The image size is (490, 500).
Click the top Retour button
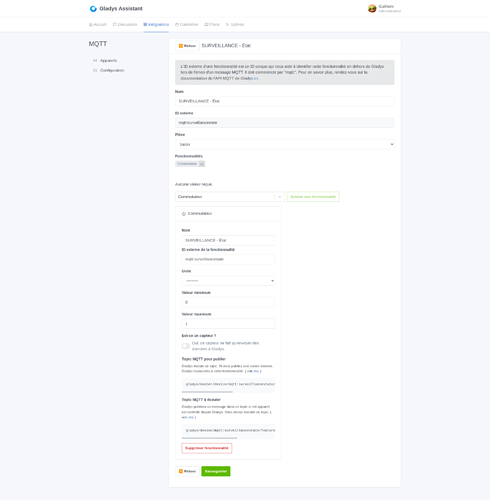tap(187, 46)
